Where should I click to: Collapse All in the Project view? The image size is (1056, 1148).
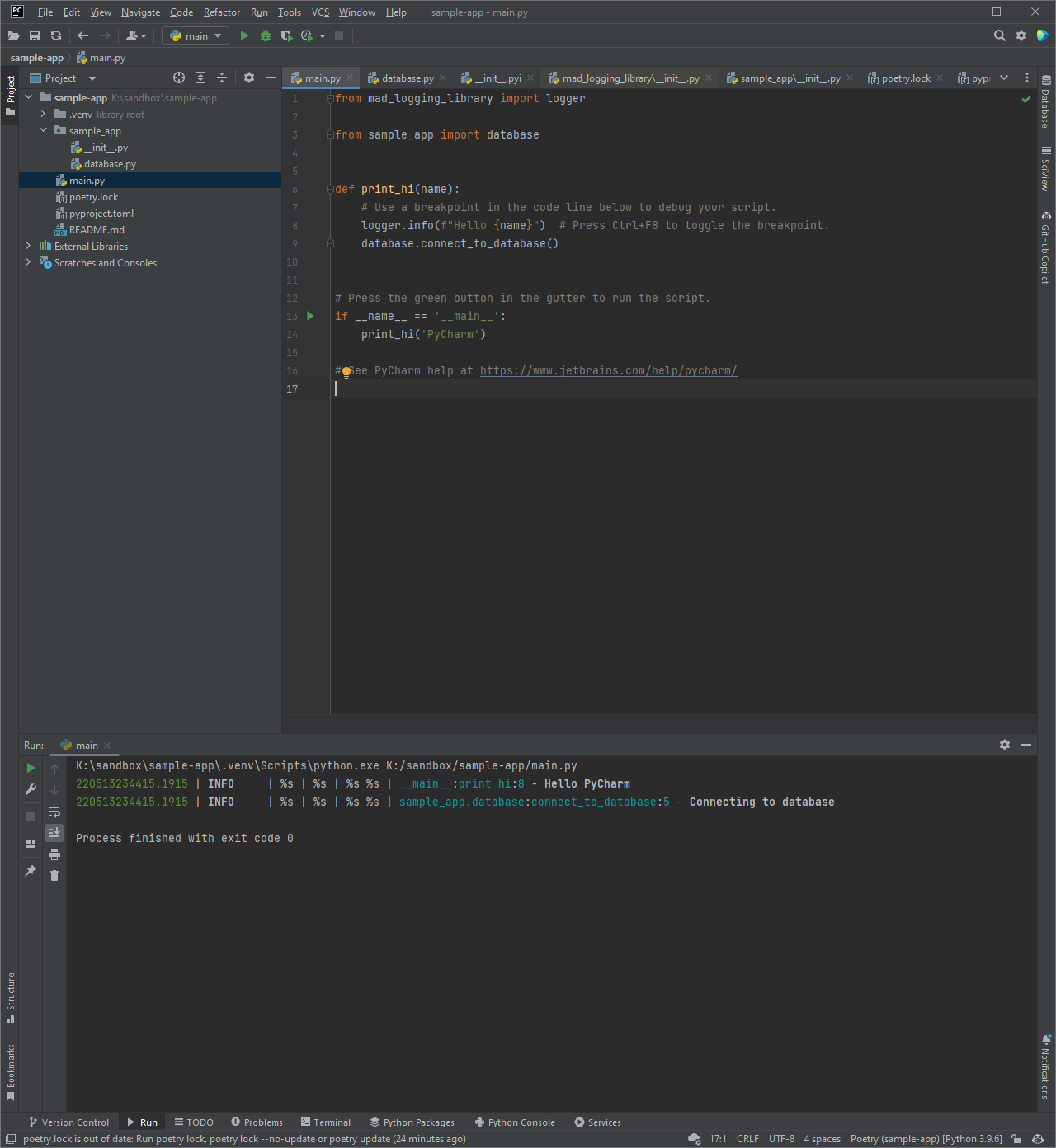(221, 78)
